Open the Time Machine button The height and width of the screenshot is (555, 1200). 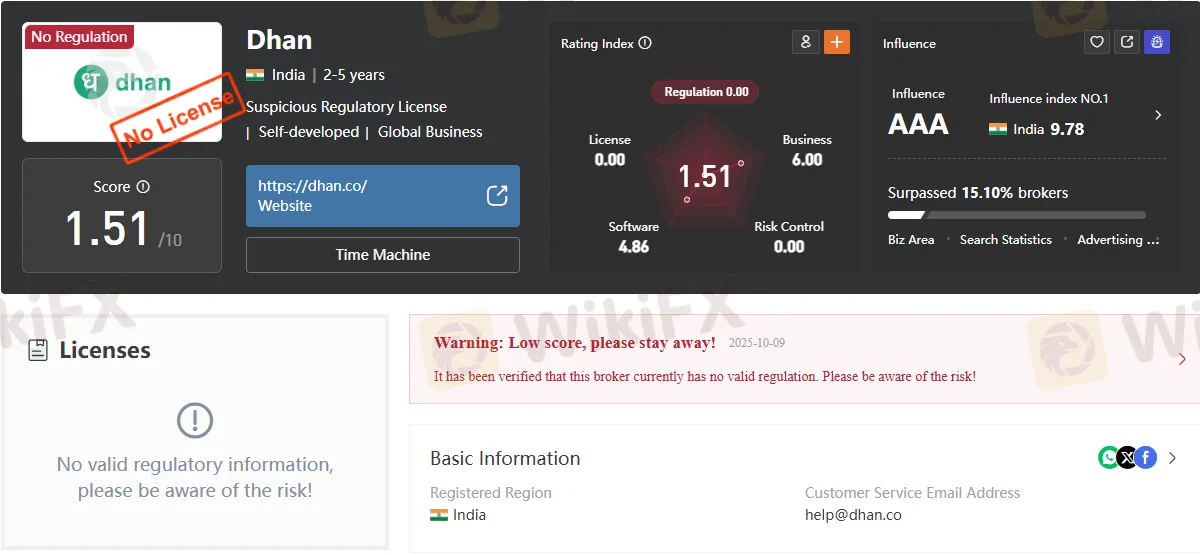383,255
